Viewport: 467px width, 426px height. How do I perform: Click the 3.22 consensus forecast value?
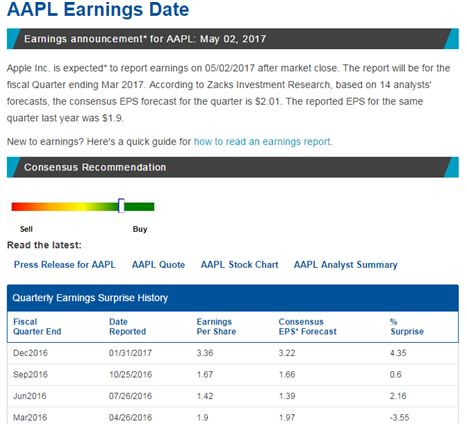287,353
